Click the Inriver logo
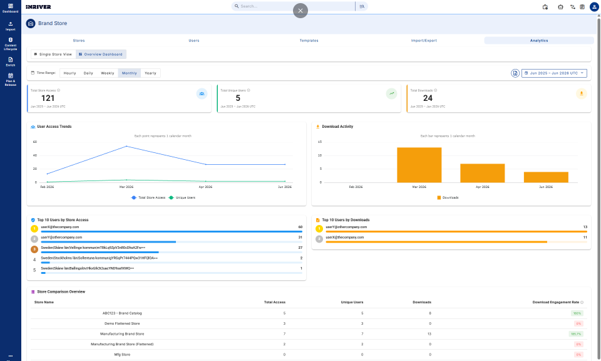 (x=38, y=7)
